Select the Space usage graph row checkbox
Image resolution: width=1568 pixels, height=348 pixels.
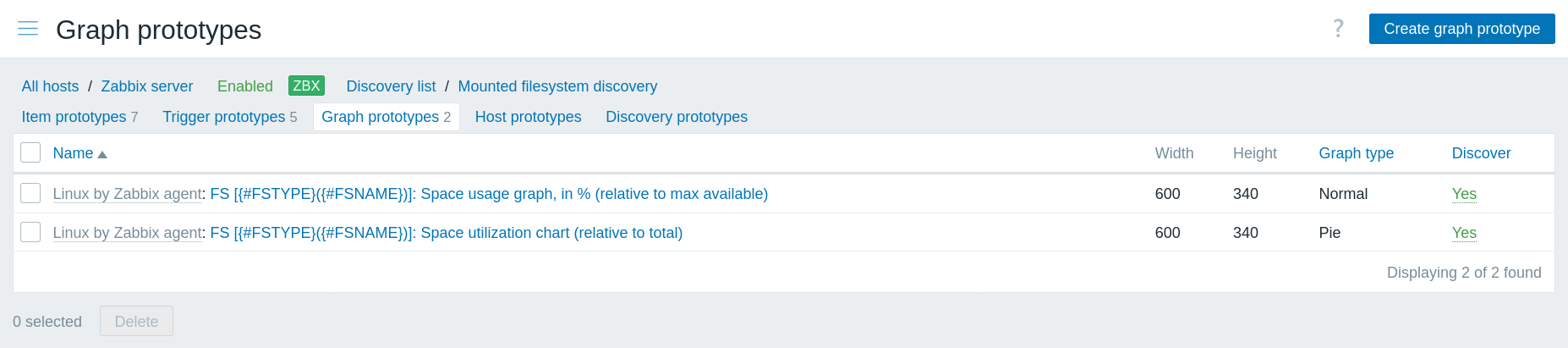pyautogui.click(x=30, y=193)
